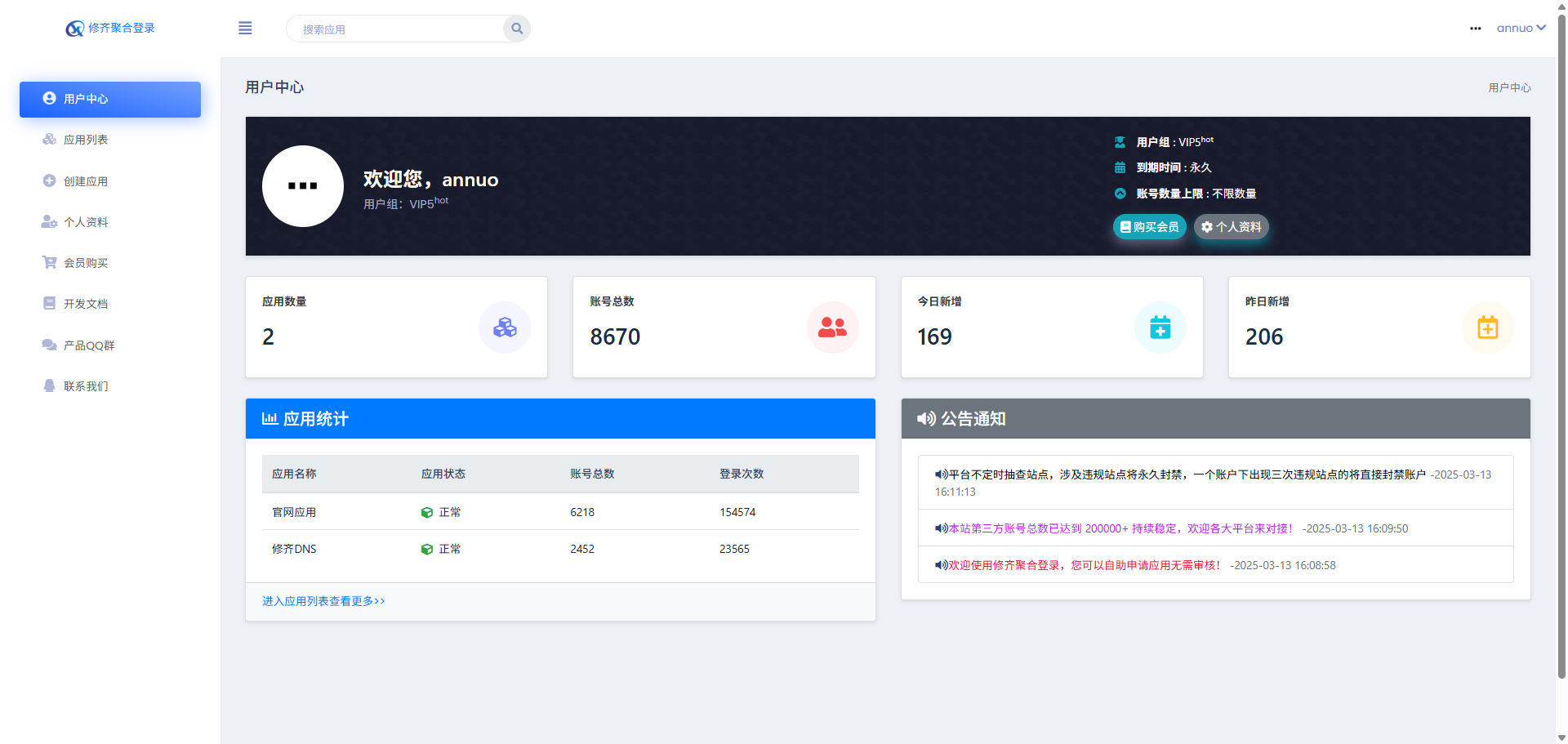Click the 账号总数 users icon
The width and height of the screenshot is (1568, 744).
[x=832, y=327]
